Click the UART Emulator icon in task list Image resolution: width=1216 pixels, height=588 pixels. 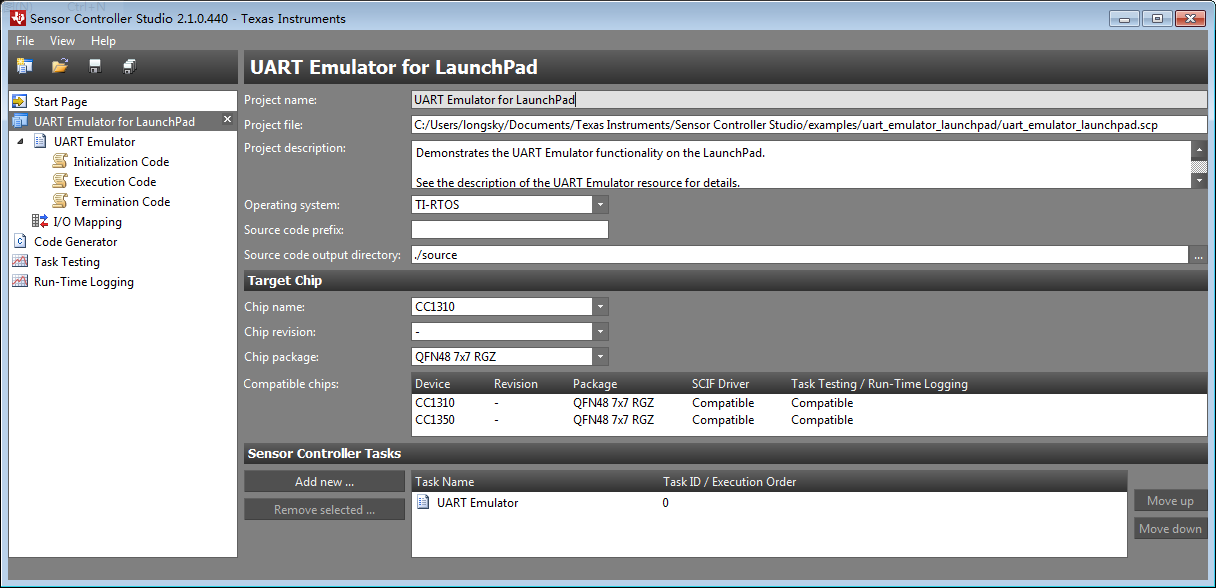[x=423, y=503]
